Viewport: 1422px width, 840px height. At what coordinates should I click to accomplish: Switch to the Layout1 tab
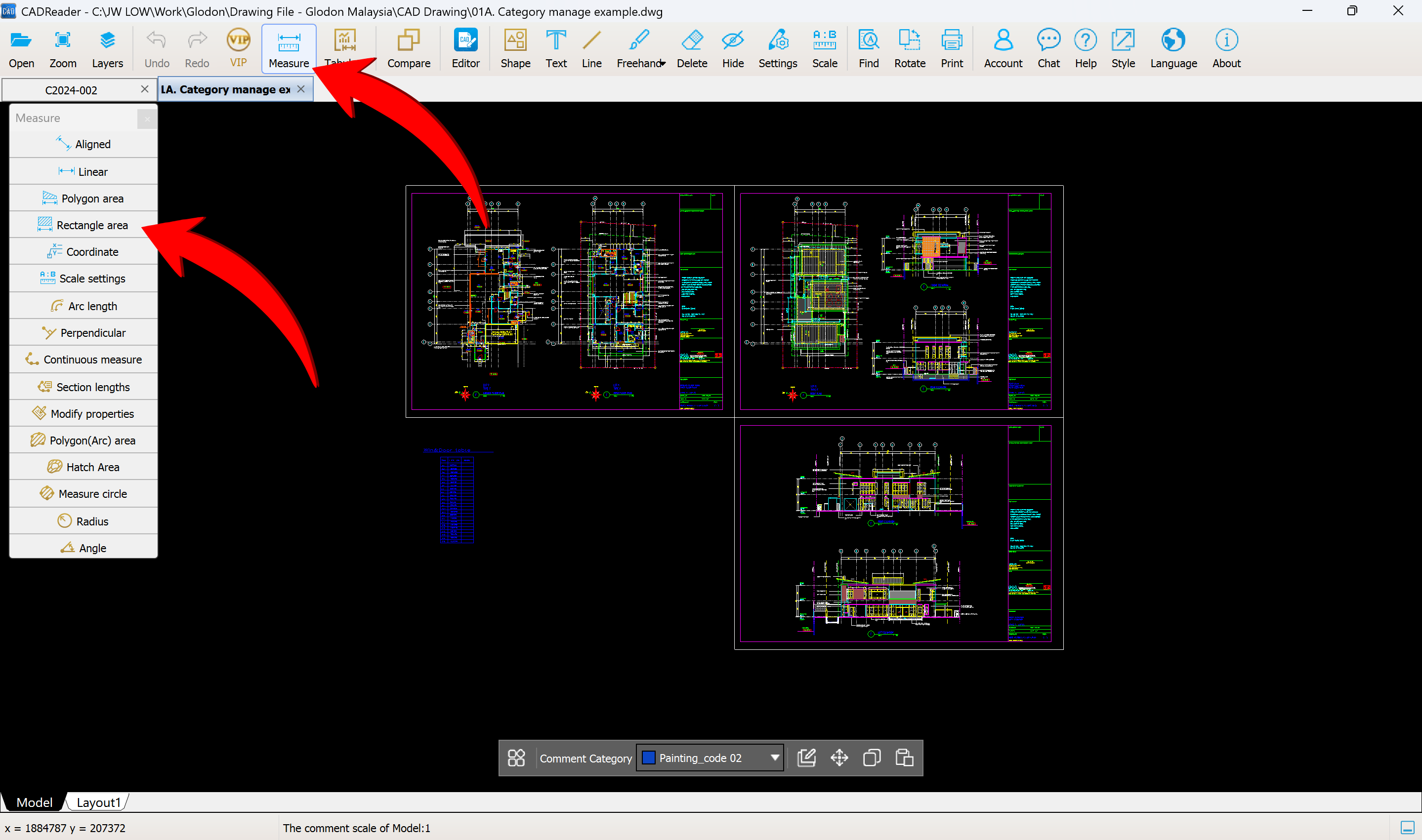(98, 802)
